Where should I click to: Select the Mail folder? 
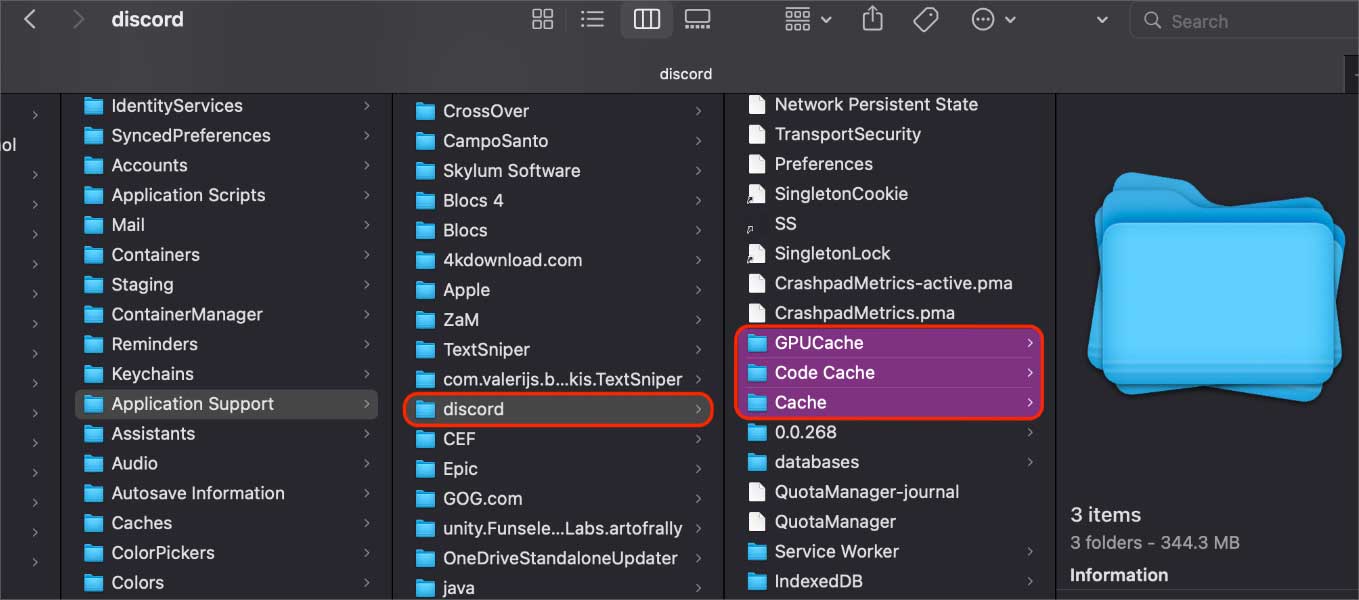pos(226,225)
